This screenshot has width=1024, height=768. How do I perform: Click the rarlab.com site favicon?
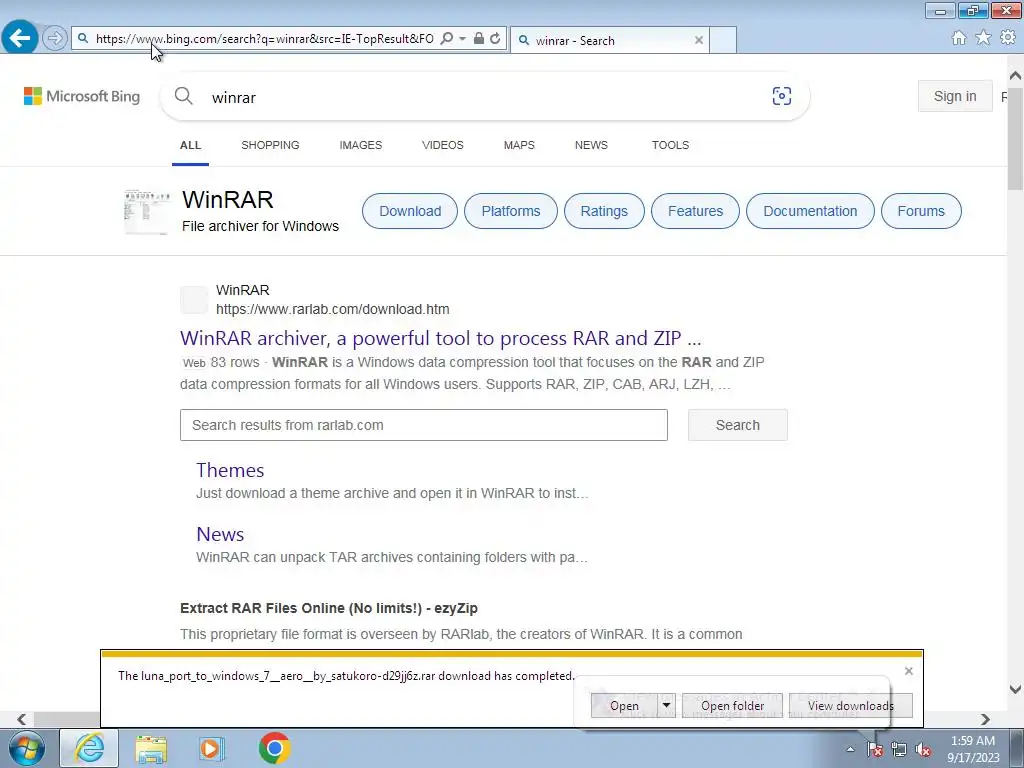point(194,300)
